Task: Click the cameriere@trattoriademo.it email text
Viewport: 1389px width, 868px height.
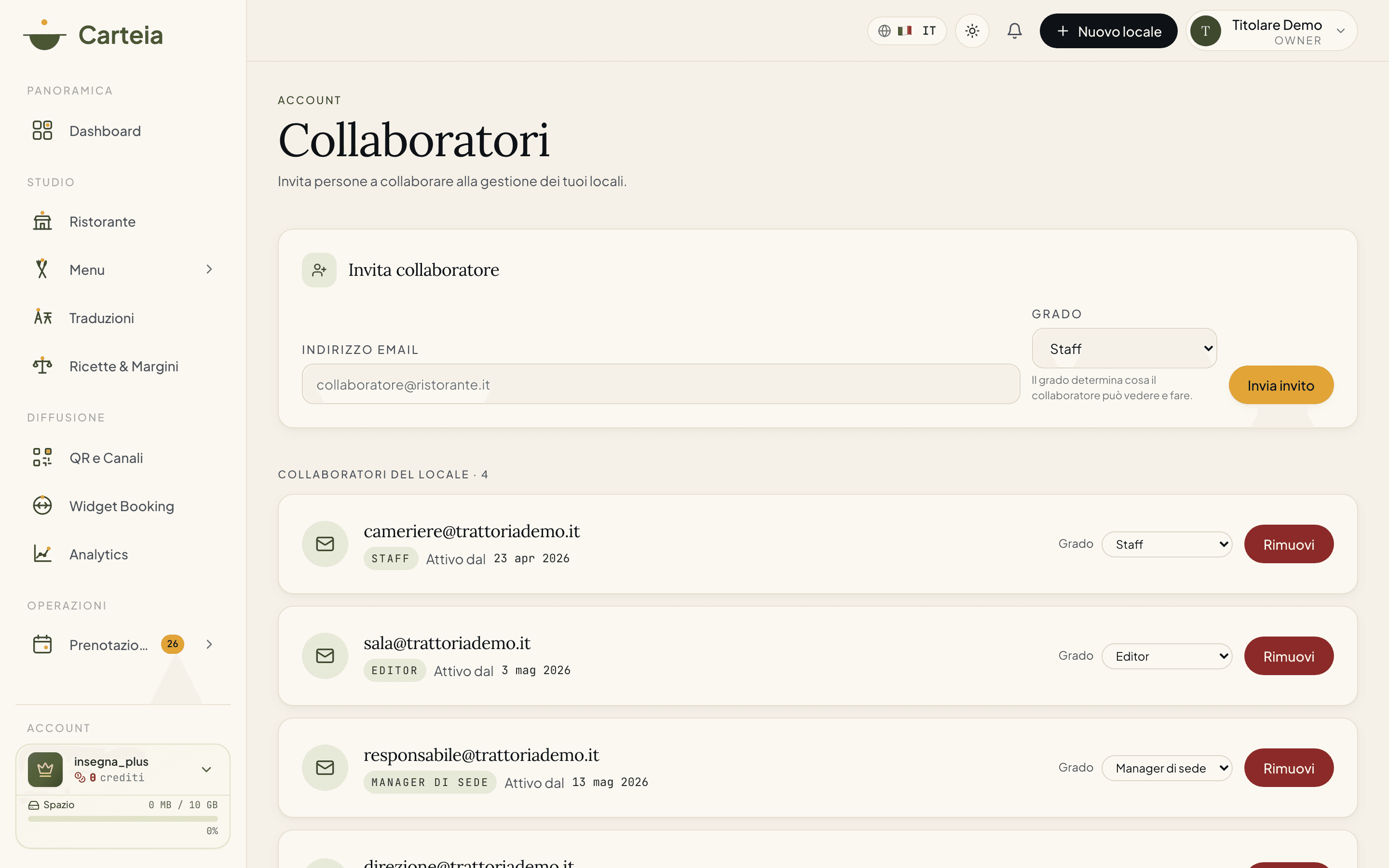Action: coord(472,531)
